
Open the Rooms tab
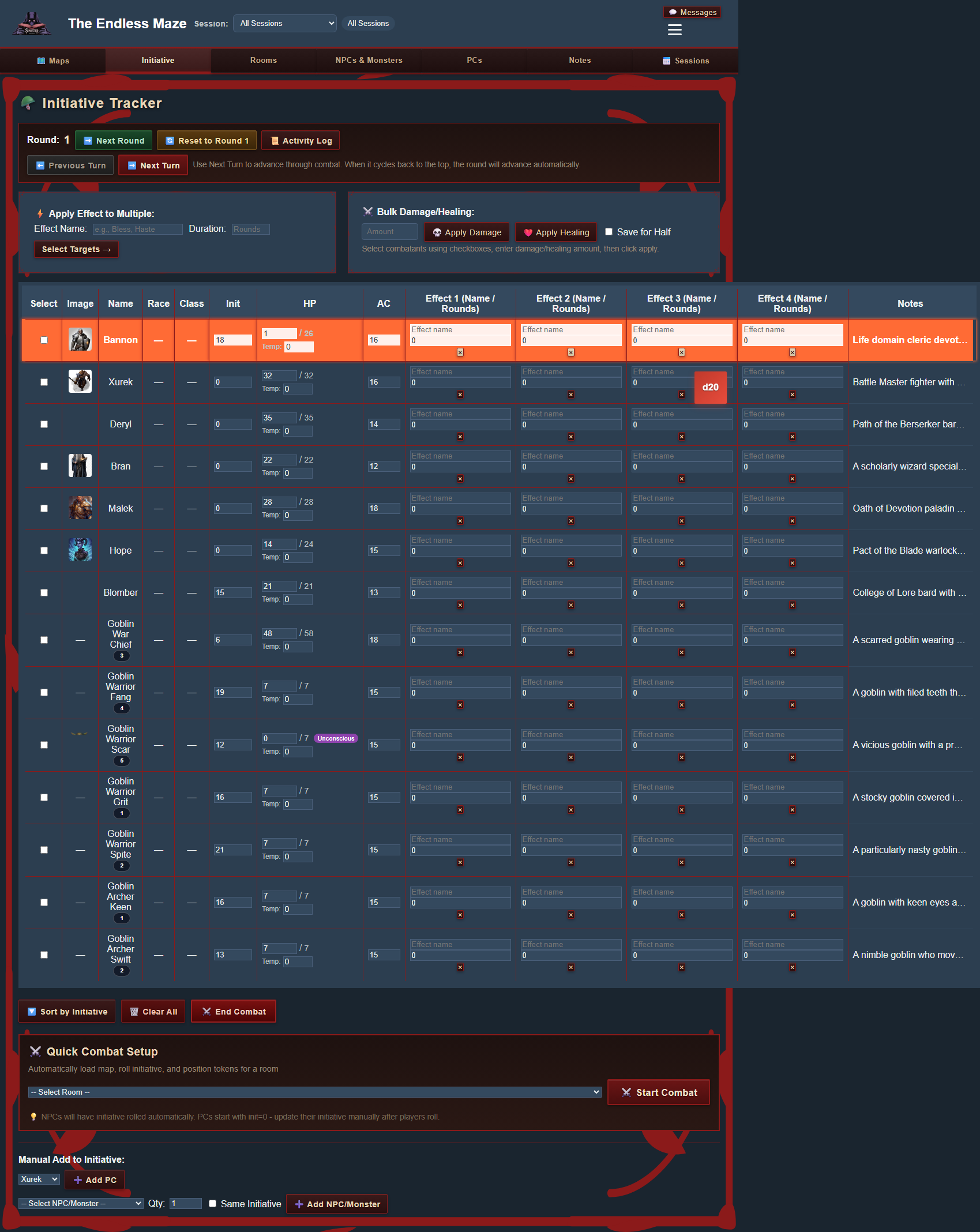click(263, 60)
